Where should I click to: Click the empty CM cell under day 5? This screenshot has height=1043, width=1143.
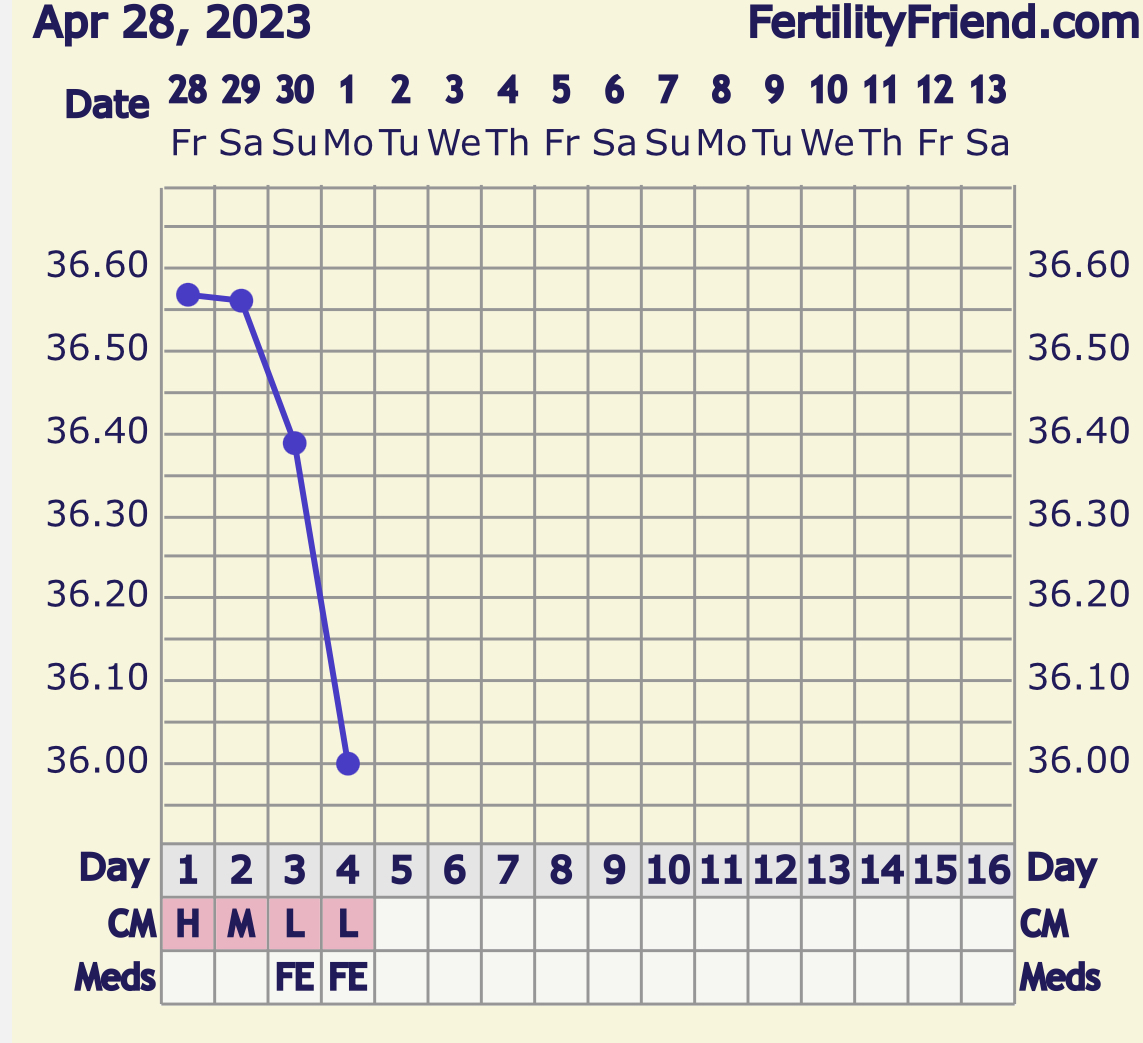pos(401,924)
